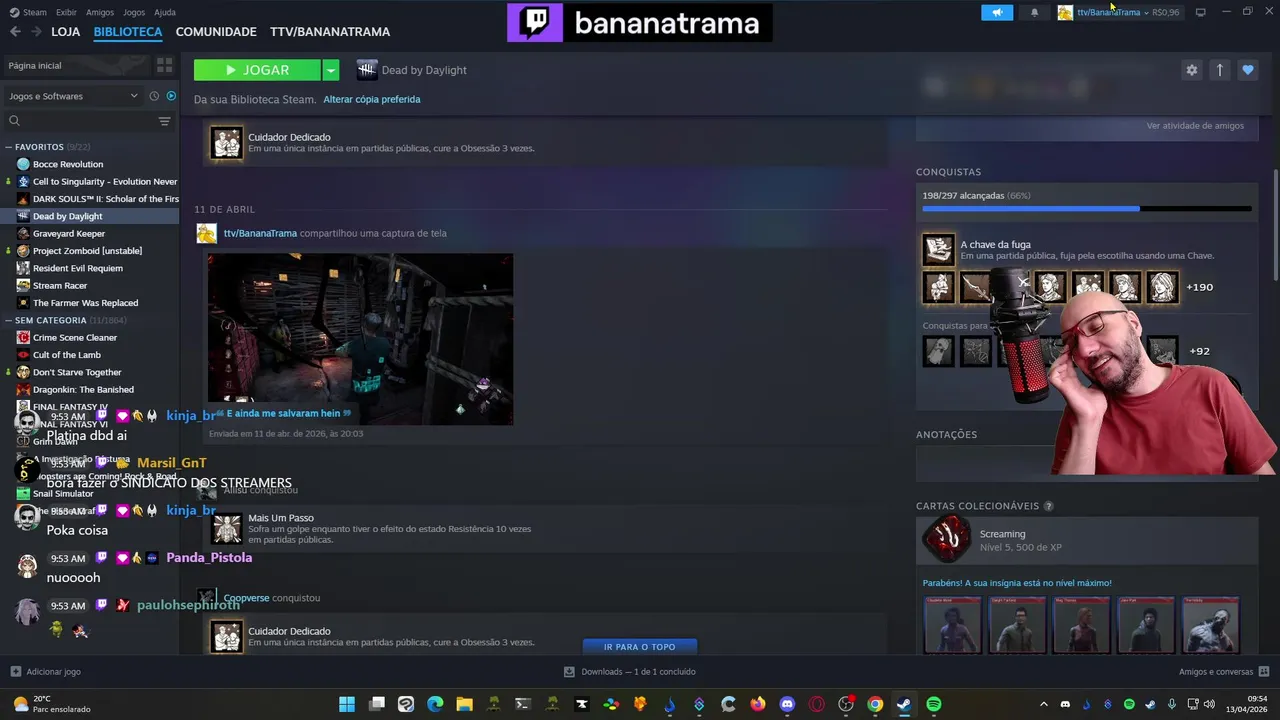Open the Ajuda menu
Viewport: 1280px width, 720px height.
tap(165, 12)
